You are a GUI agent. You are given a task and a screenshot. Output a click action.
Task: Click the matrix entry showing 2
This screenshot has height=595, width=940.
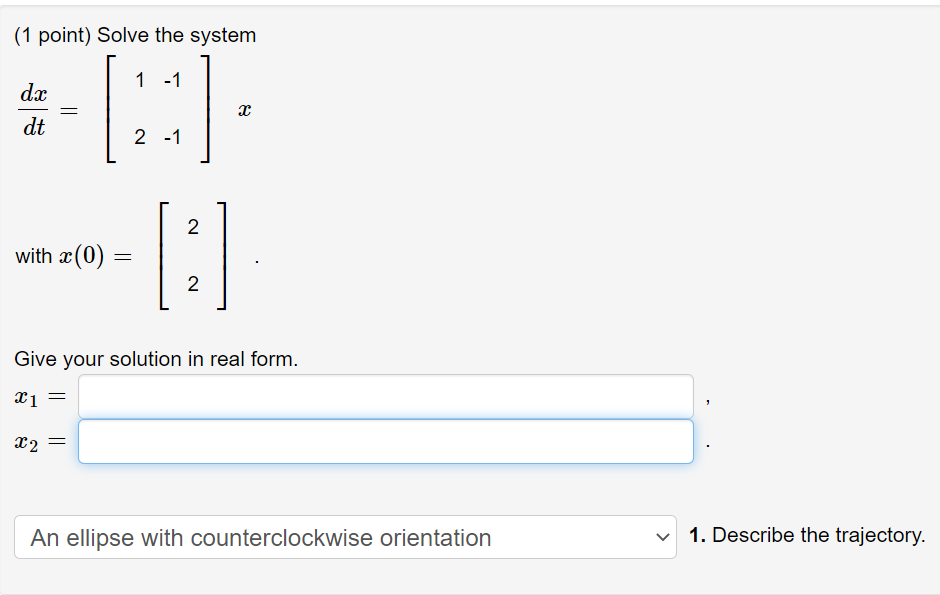(x=139, y=137)
